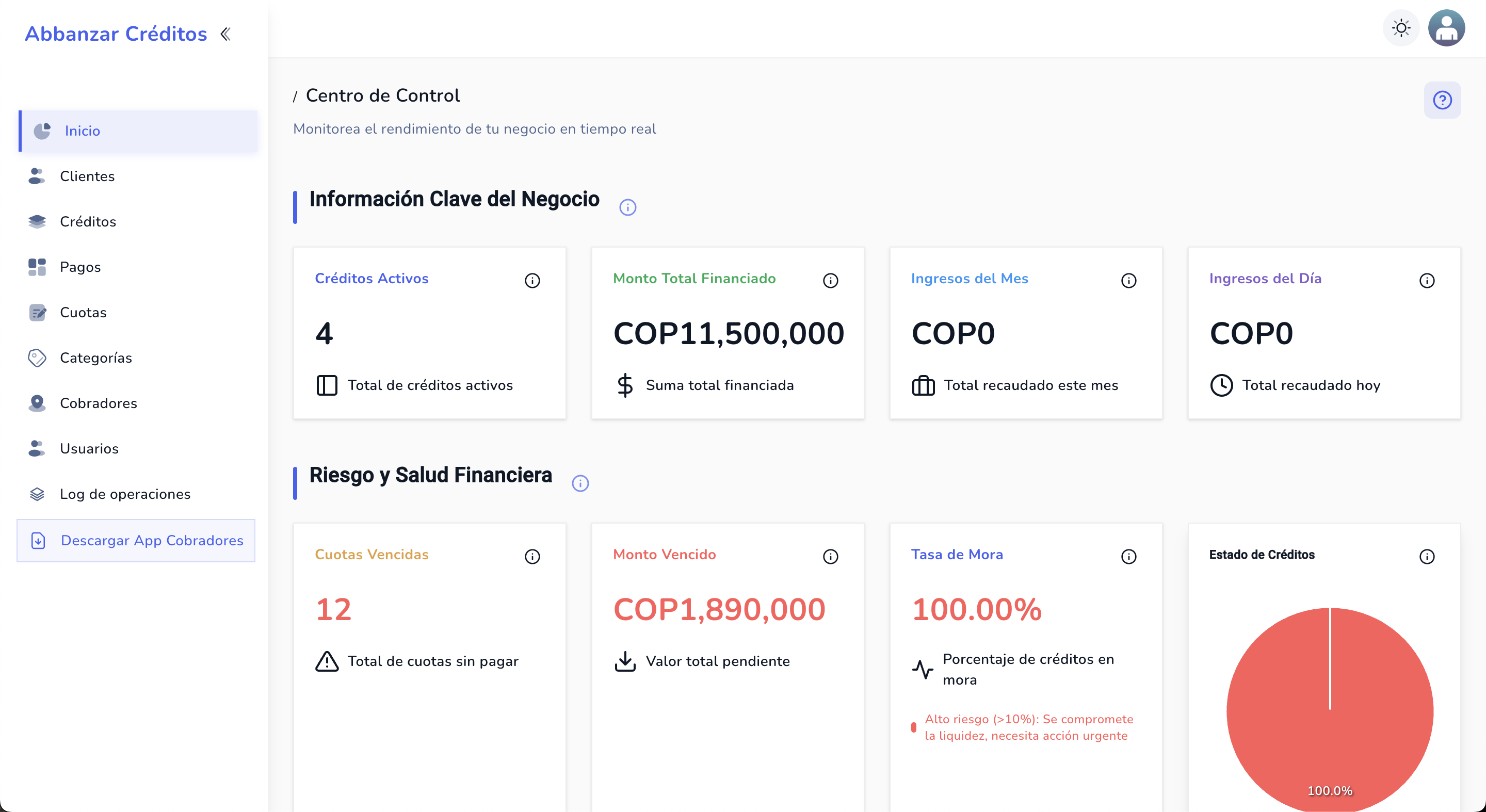Viewport: 1486px width, 812px height.
Task: Click the Ingresos del Mes title
Action: point(970,279)
